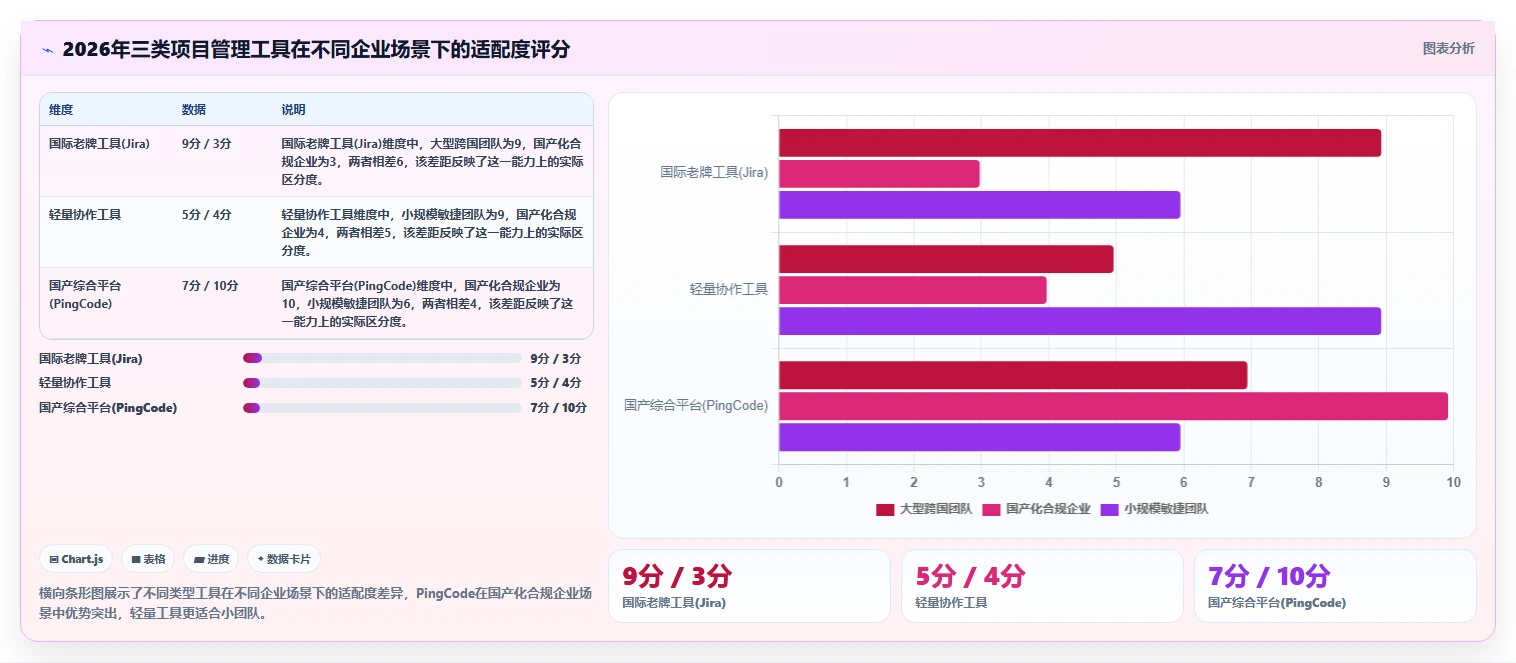Click the 国际老牌工具(Jira) y-axis label
The width and height of the screenshot is (1516, 663).
pos(714,173)
